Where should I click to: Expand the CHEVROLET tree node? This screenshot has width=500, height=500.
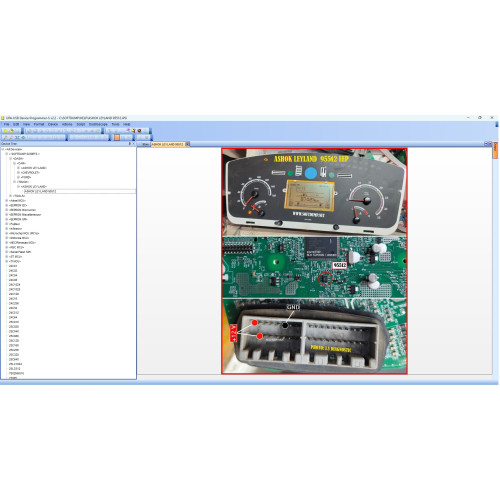[x=18, y=173]
